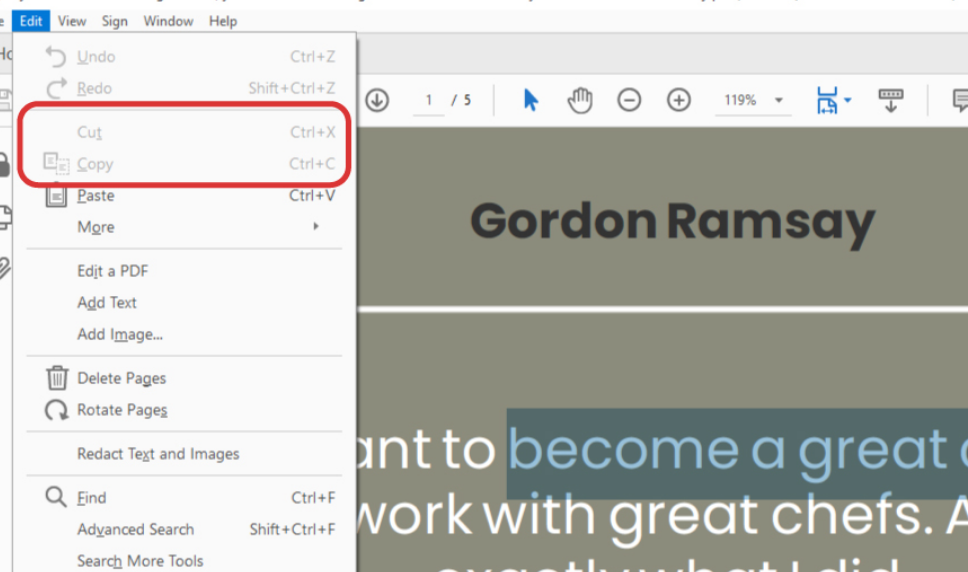Expand the More submenu
968x572 pixels.
184,227
